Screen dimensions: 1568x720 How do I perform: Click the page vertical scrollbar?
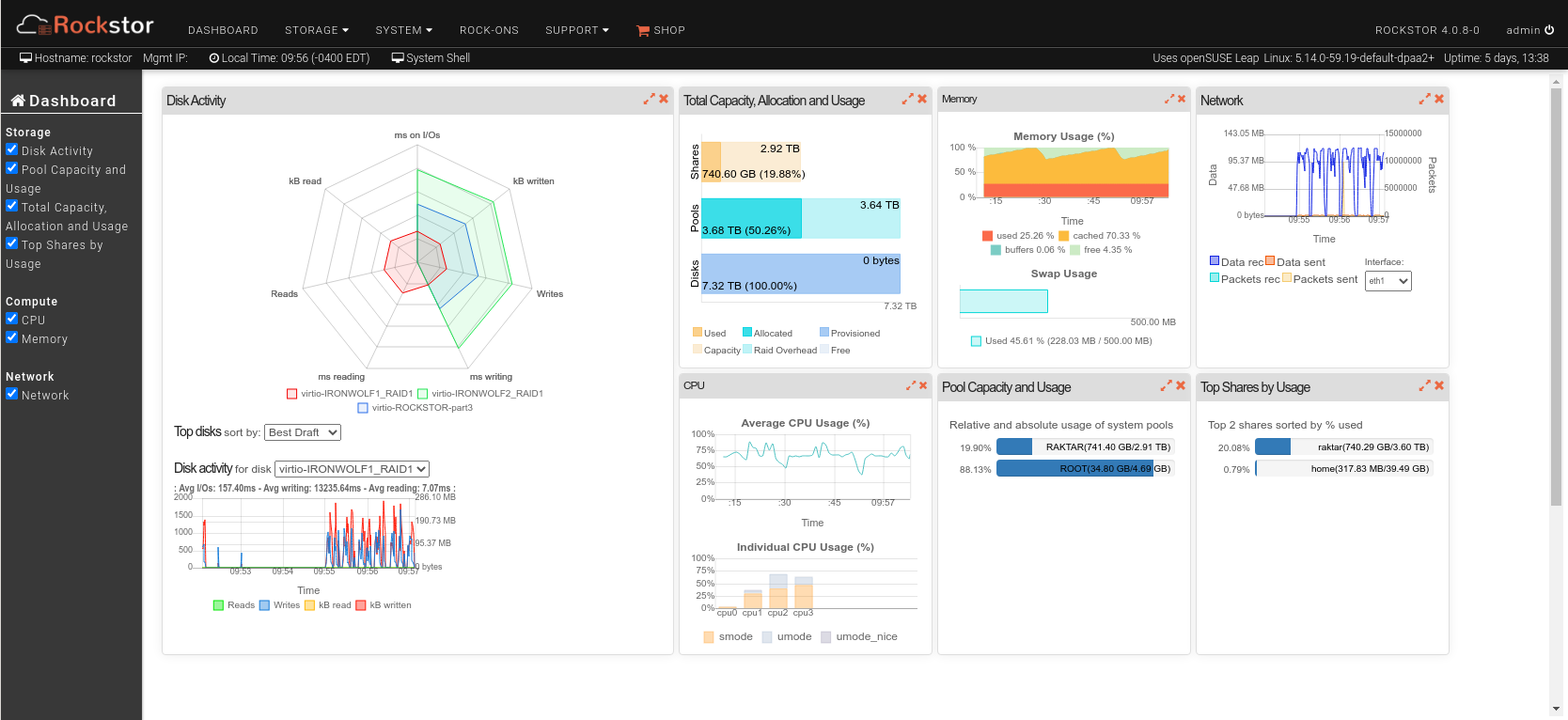1556,298
